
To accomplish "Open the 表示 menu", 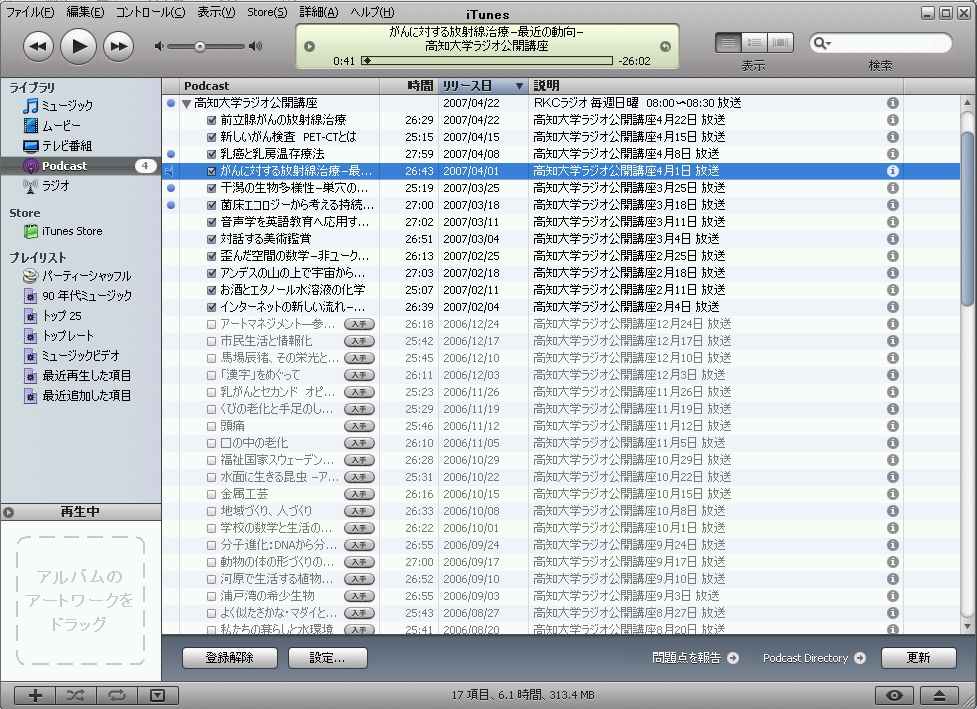I will 216,12.
